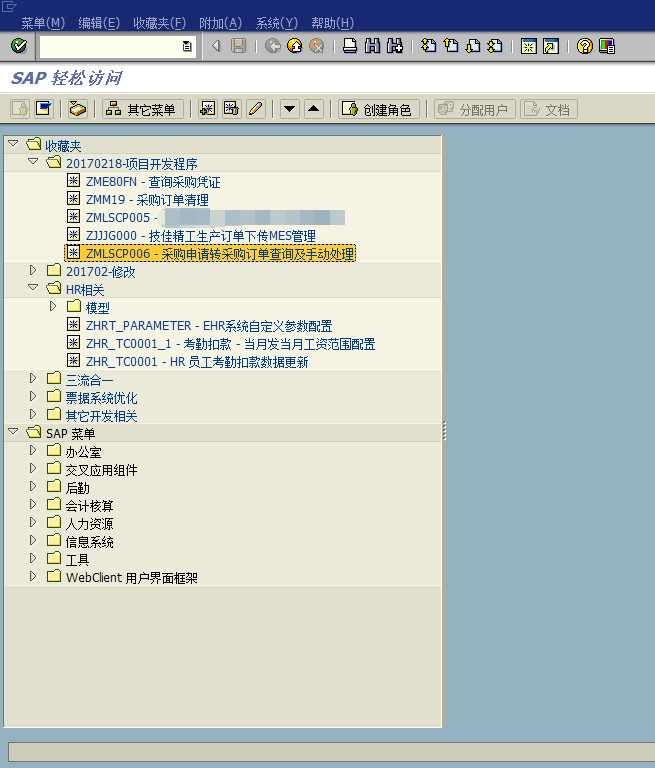Click the 分配用户 button
This screenshot has height=768, width=655.
pos(474,109)
